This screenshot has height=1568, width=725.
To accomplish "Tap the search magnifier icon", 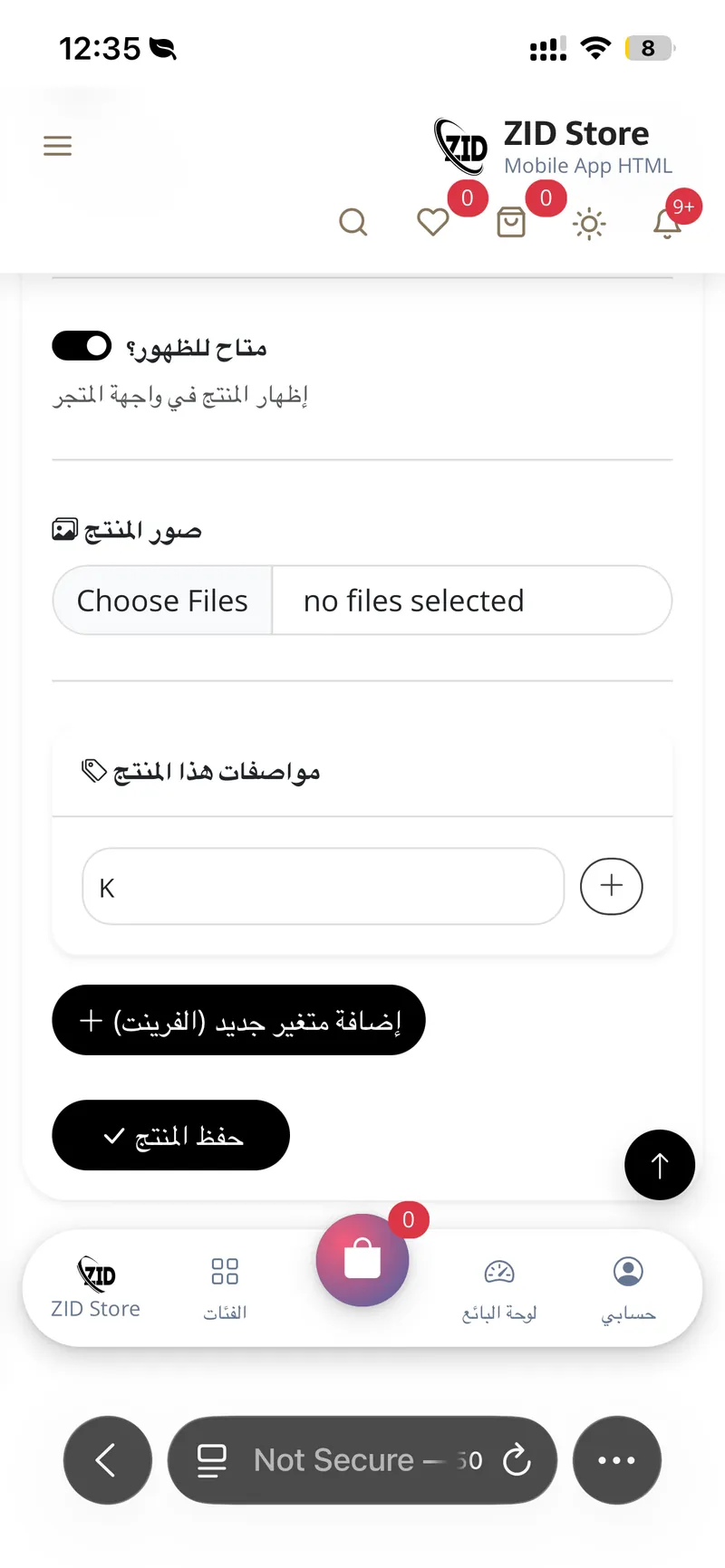I will point(353,222).
